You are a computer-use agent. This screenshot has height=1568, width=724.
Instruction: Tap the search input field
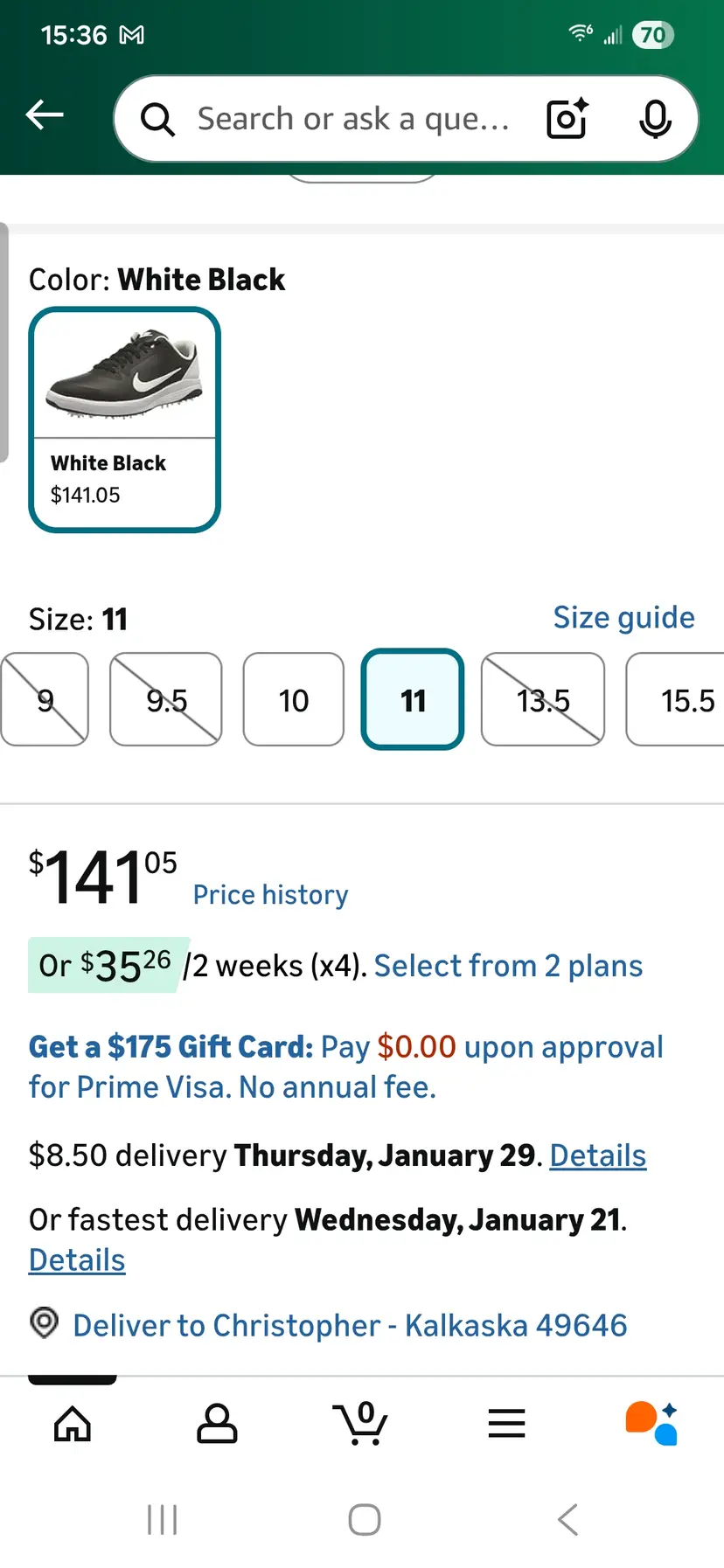[353, 119]
